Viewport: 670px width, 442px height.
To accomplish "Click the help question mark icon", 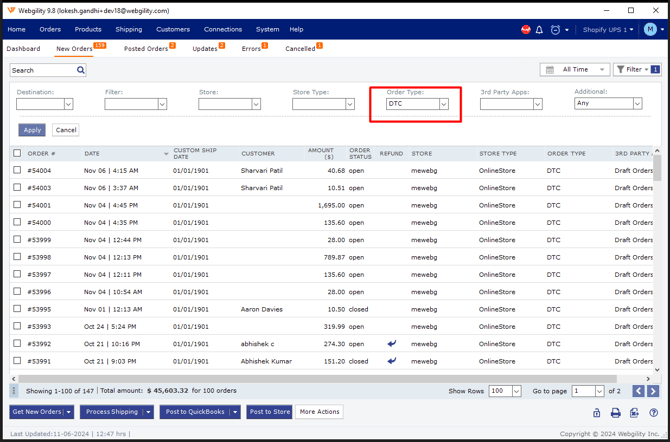I will [653, 412].
